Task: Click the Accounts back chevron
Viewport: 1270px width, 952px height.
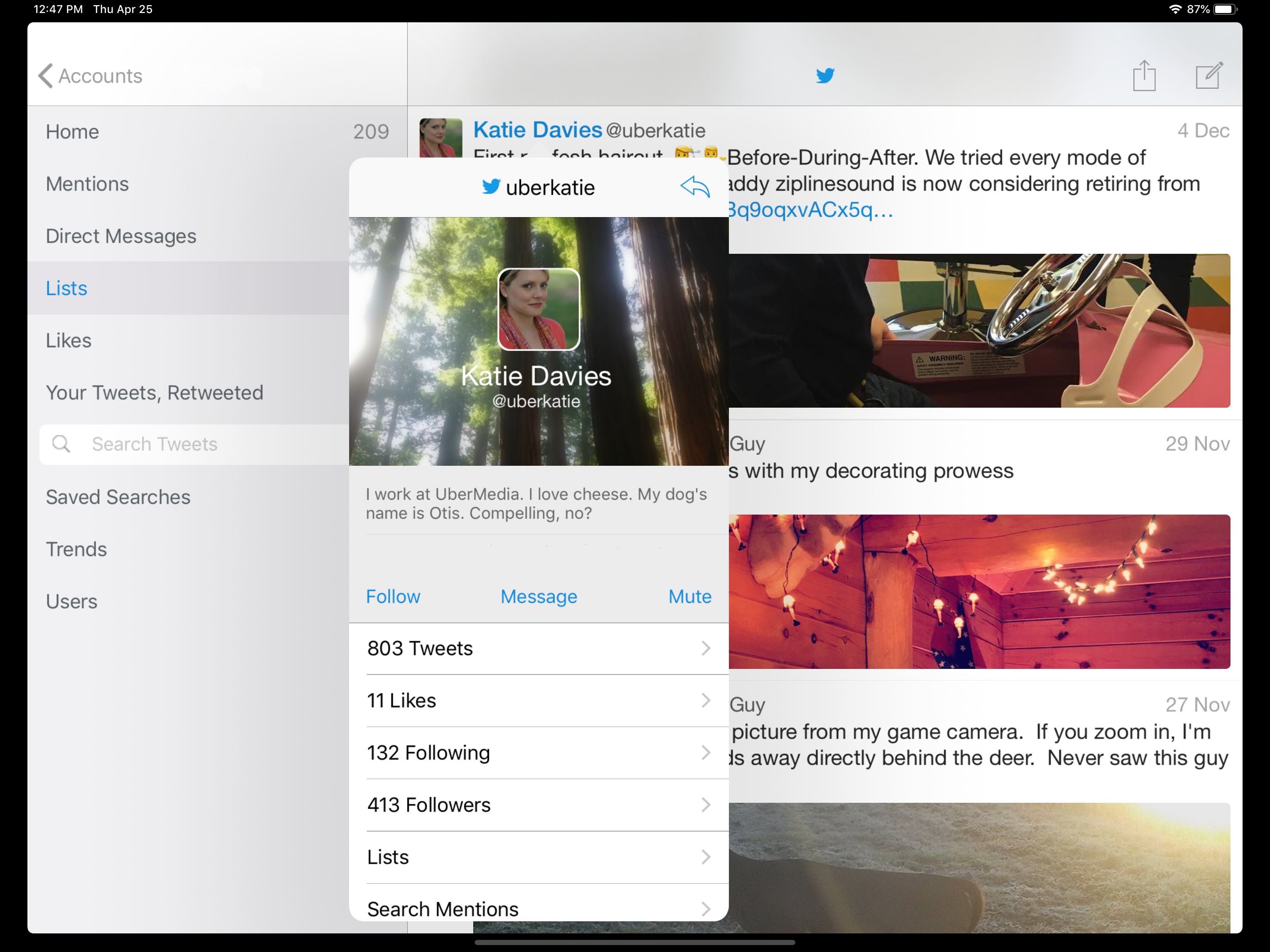Action: pos(46,75)
